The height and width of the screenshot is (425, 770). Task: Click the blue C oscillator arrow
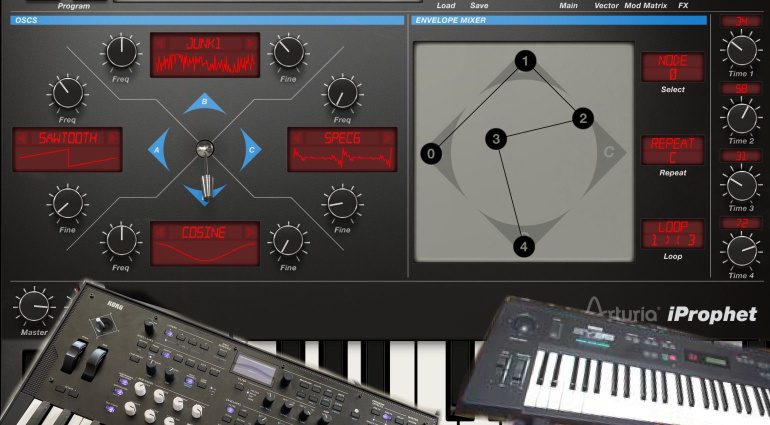click(251, 150)
